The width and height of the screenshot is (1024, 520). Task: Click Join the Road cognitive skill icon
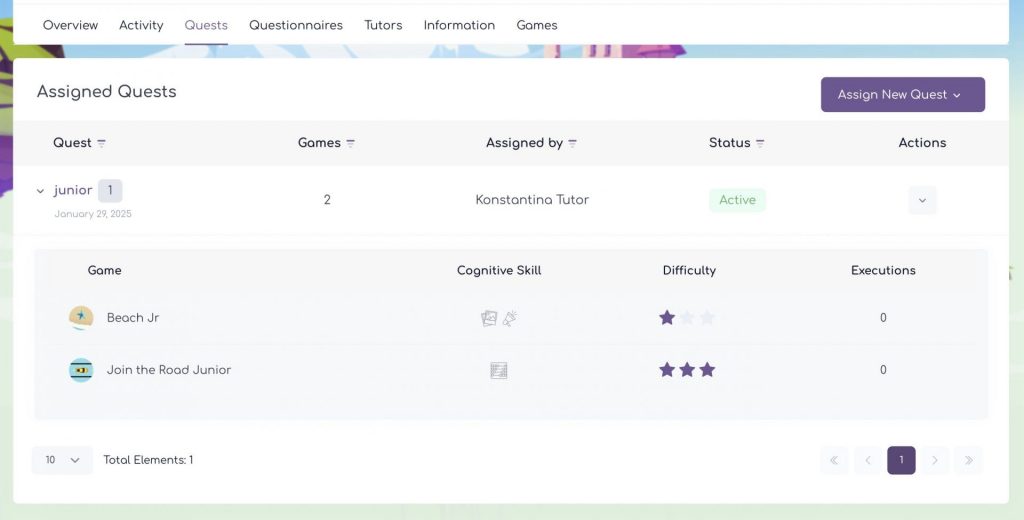coord(499,370)
